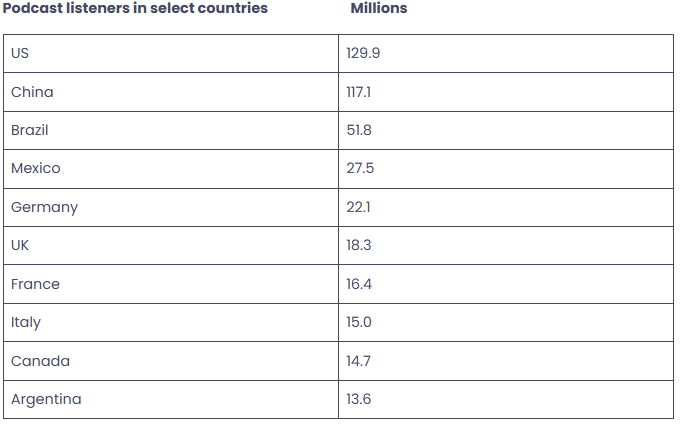Click the UK country cell
Screen dimensions: 682x427
(21, 245)
